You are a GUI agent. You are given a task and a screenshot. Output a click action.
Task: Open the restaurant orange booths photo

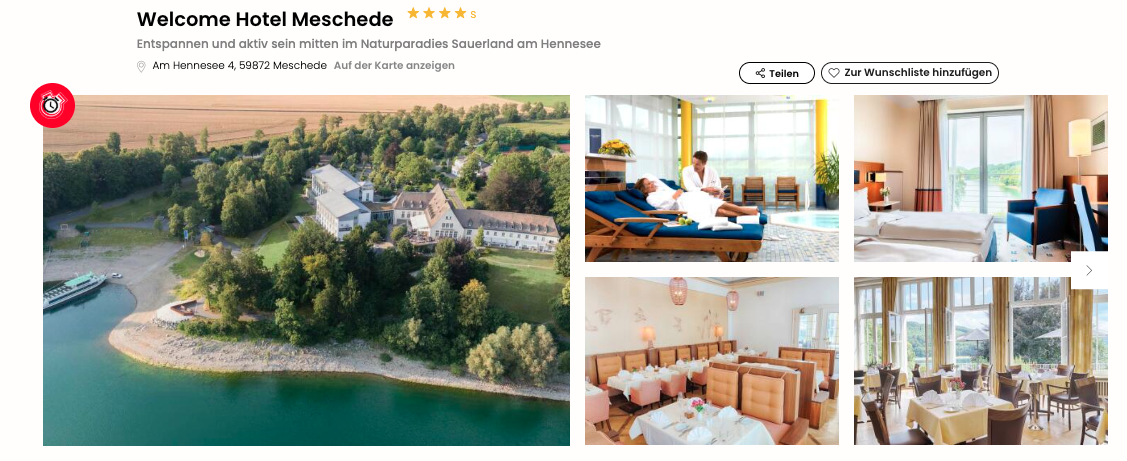(712, 361)
